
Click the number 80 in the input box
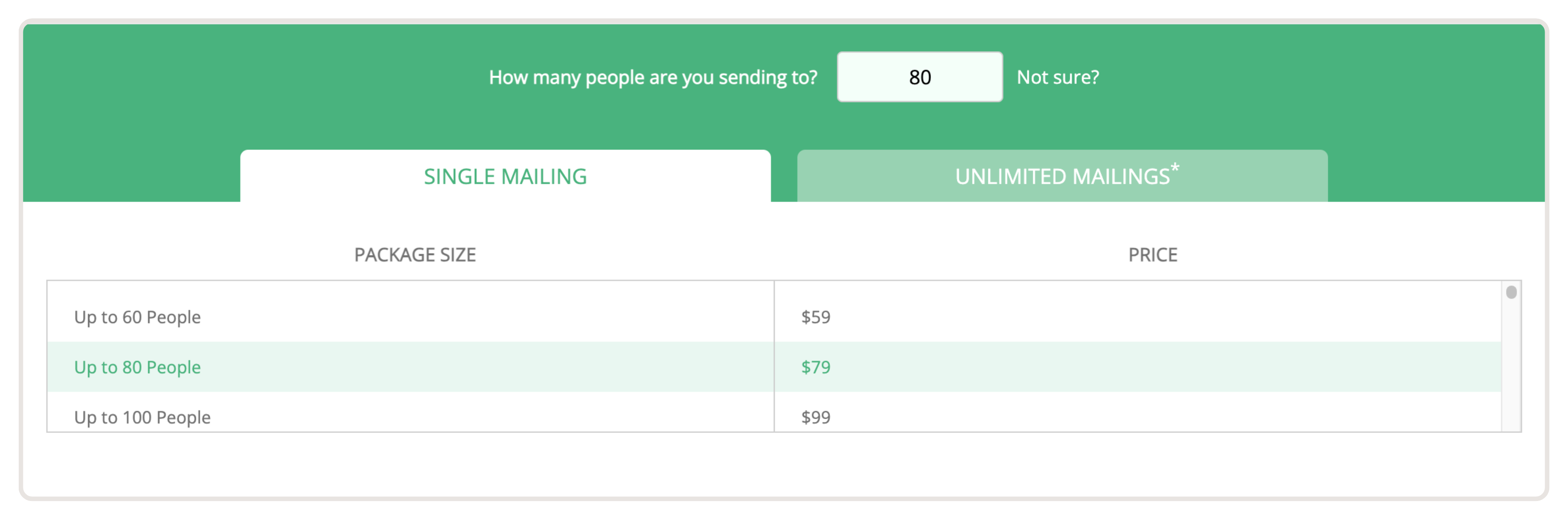pyautogui.click(x=920, y=77)
